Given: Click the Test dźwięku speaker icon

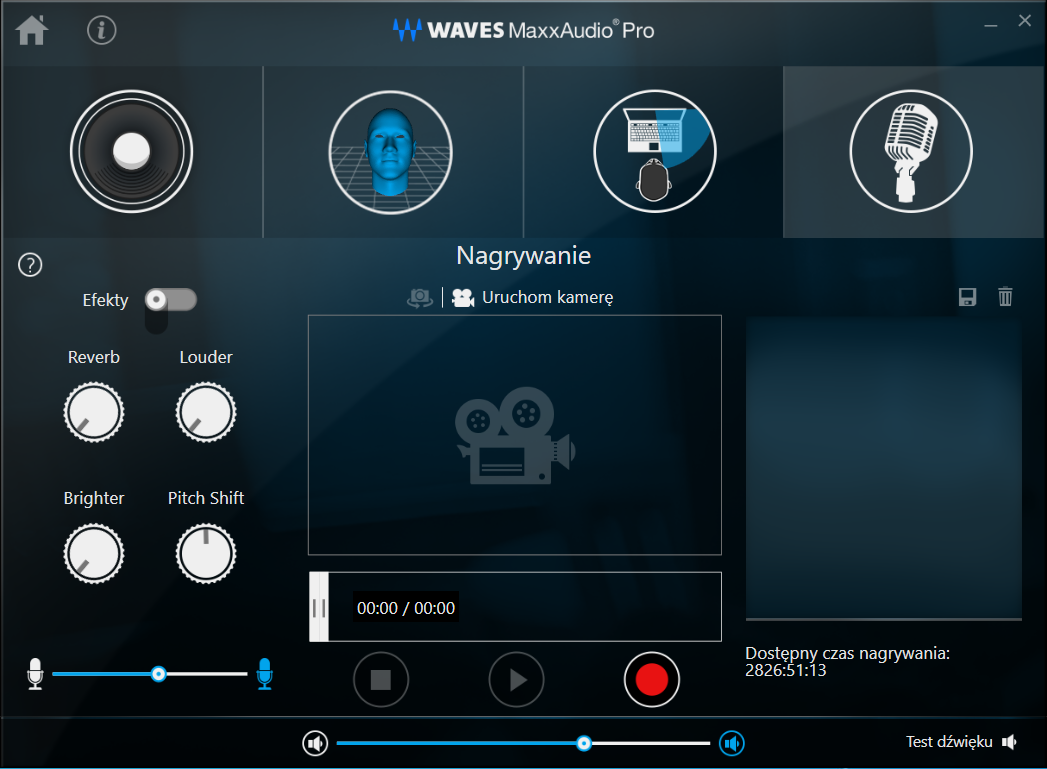Looking at the screenshot, I should click(1010, 742).
